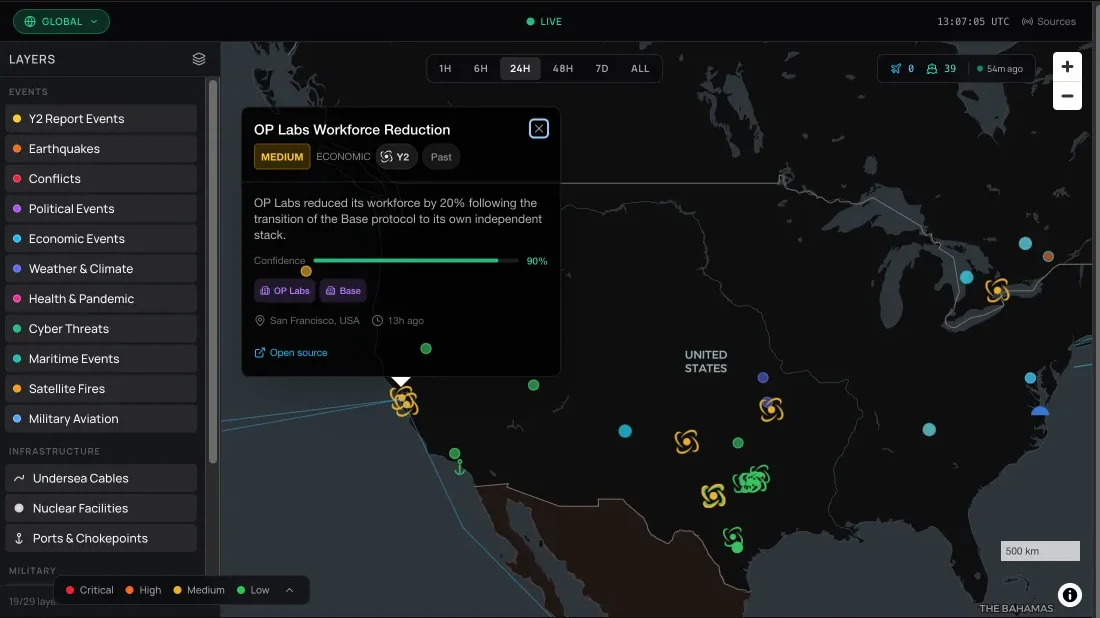This screenshot has width=1100, height=618.
Task: Click the layers panel scrollbar
Action: pyautogui.click(x=213, y=271)
